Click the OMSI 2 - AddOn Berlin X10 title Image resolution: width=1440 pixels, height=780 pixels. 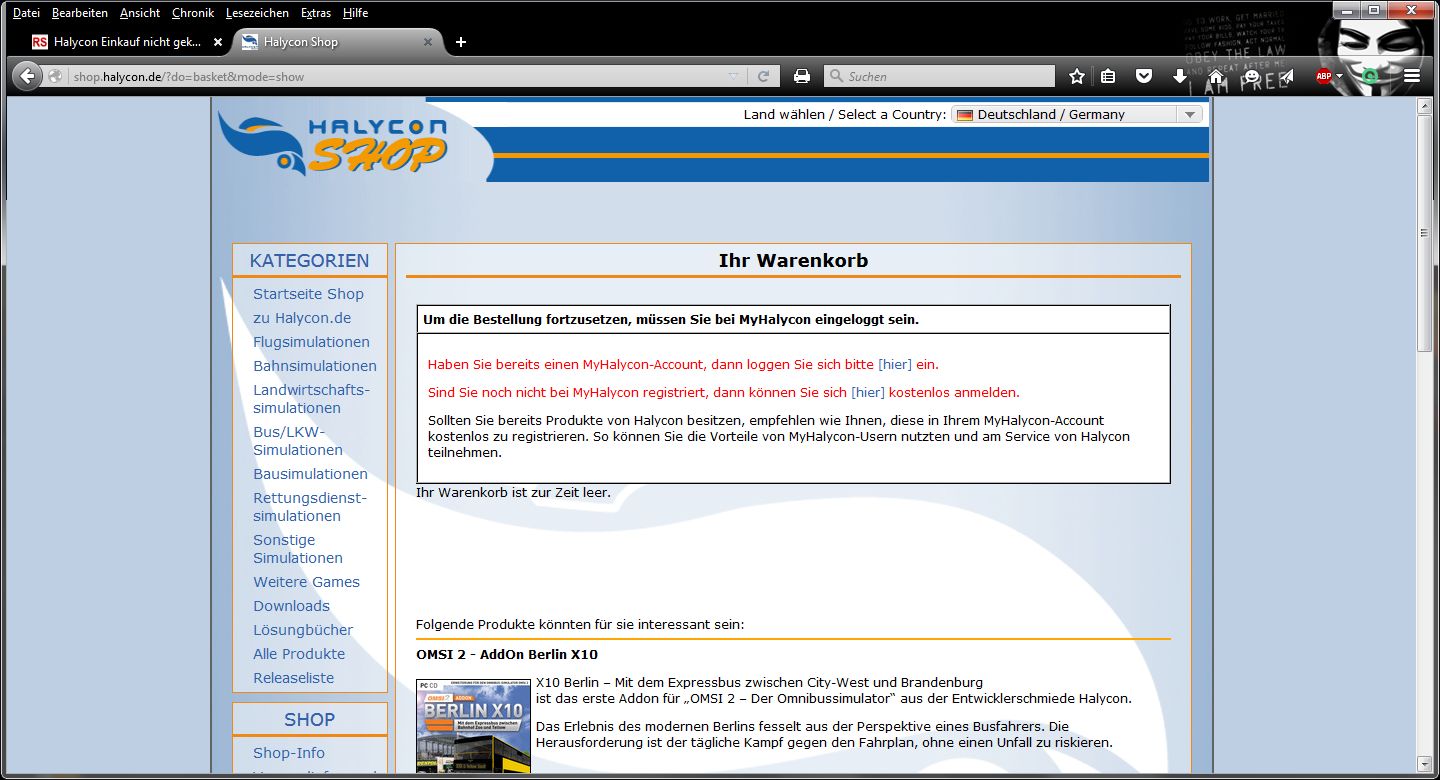(507, 655)
